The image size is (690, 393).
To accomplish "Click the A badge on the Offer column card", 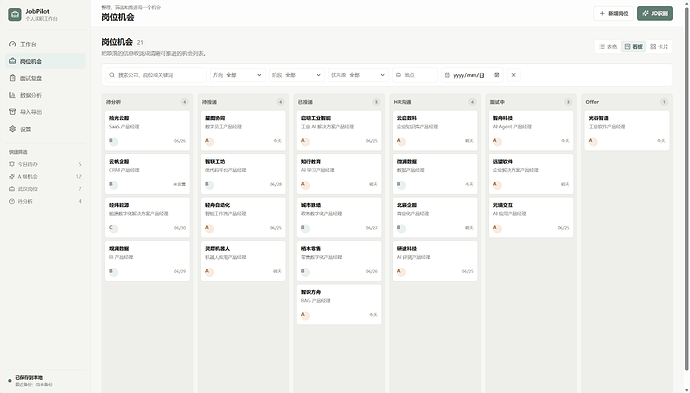I will pos(593,141).
